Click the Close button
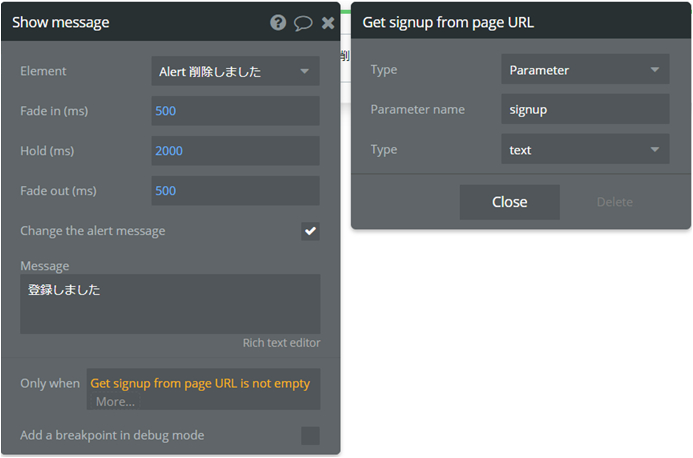This screenshot has height=458, width=693. point(510,202)
